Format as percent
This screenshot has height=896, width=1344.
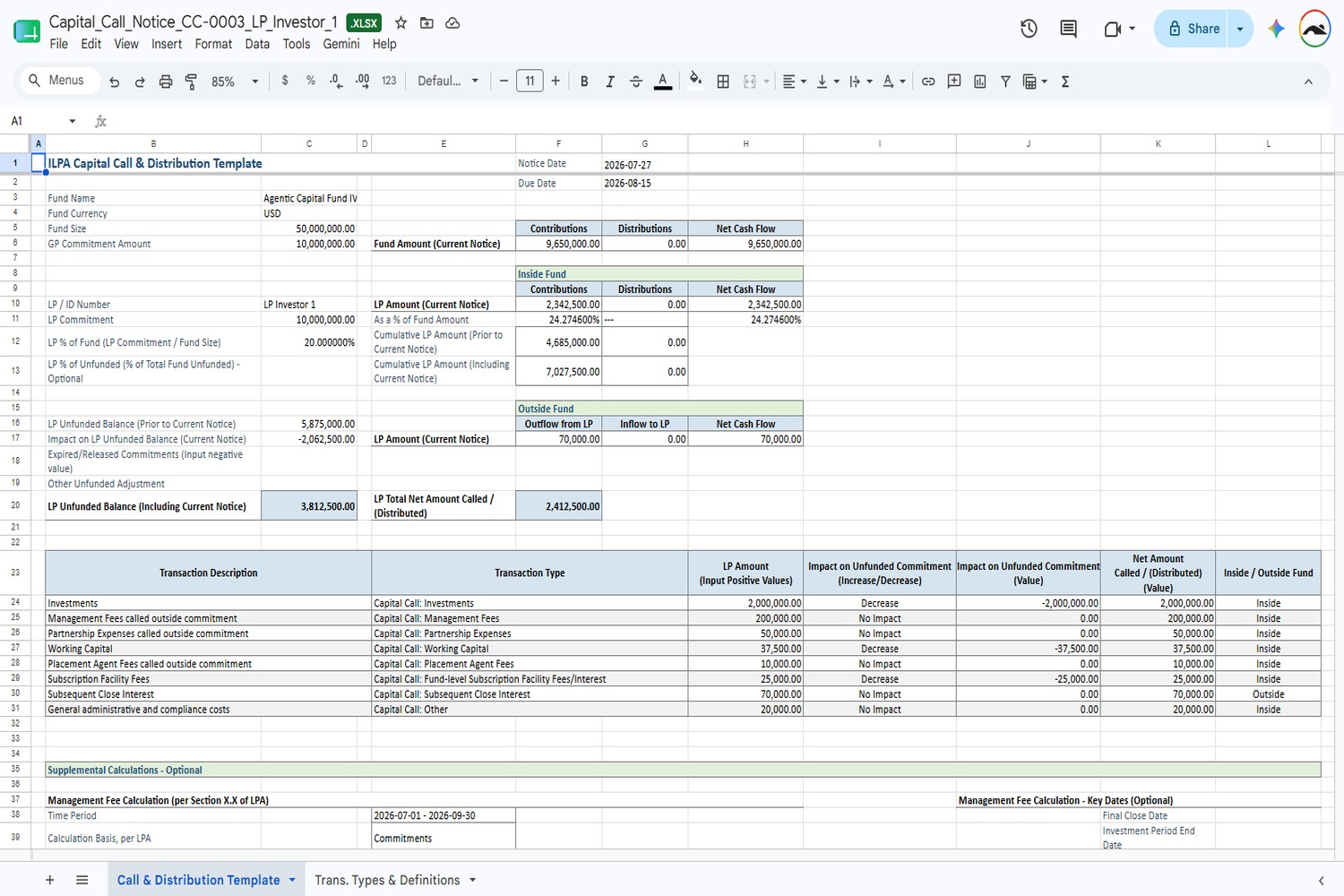coord(311,81)
